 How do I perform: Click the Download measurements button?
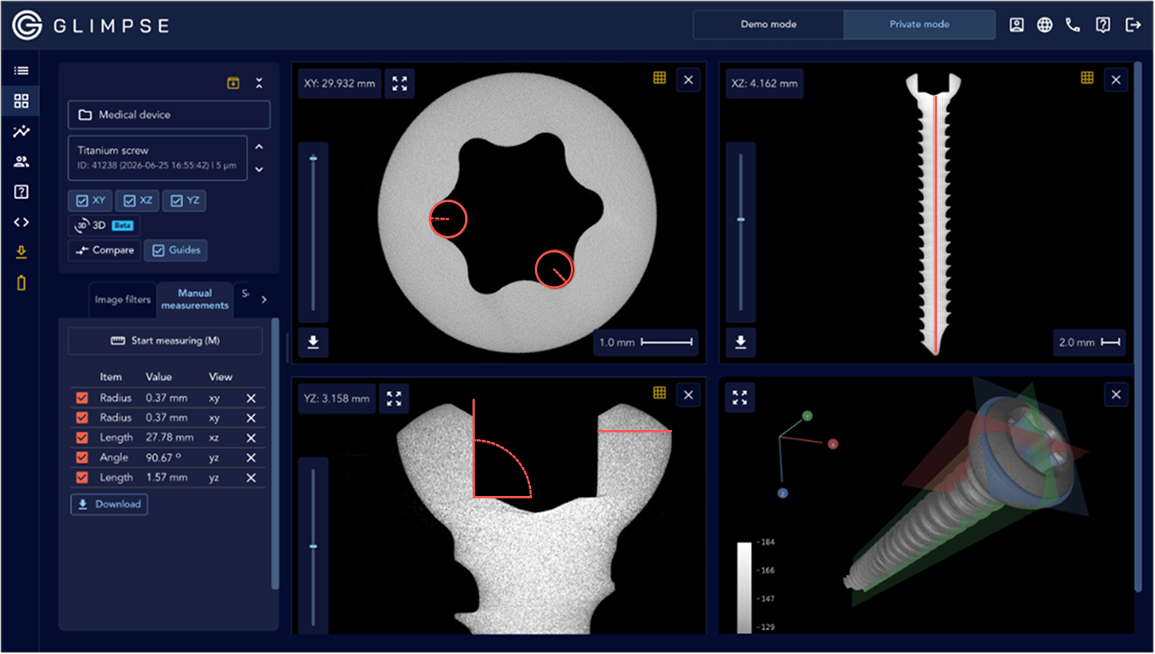(109, 504)
